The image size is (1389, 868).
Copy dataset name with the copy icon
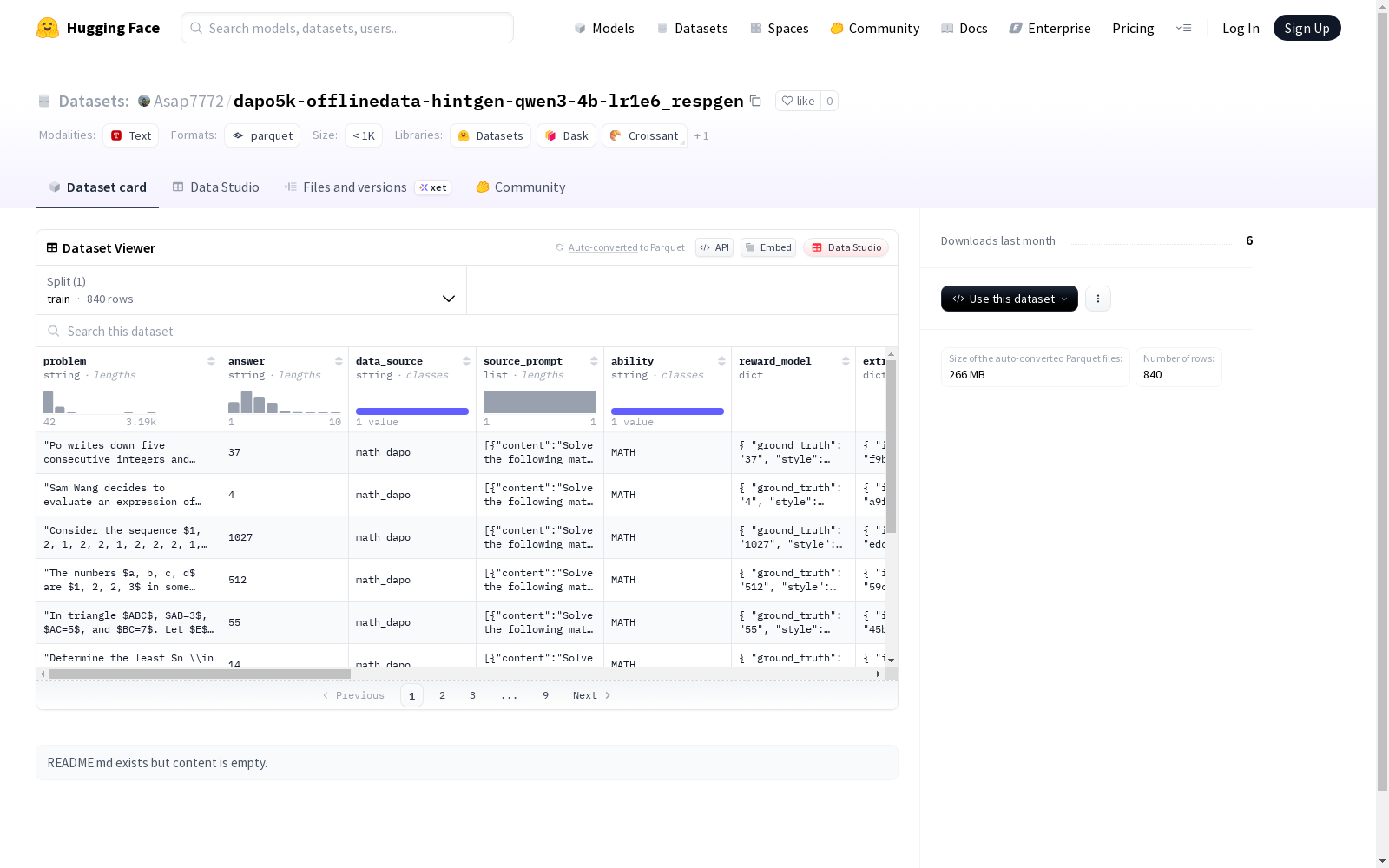pos(755,101)
